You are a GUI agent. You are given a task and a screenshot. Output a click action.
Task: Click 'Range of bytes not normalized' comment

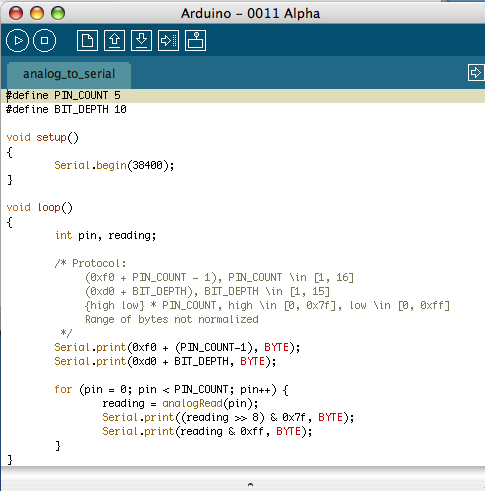point(172,319)
